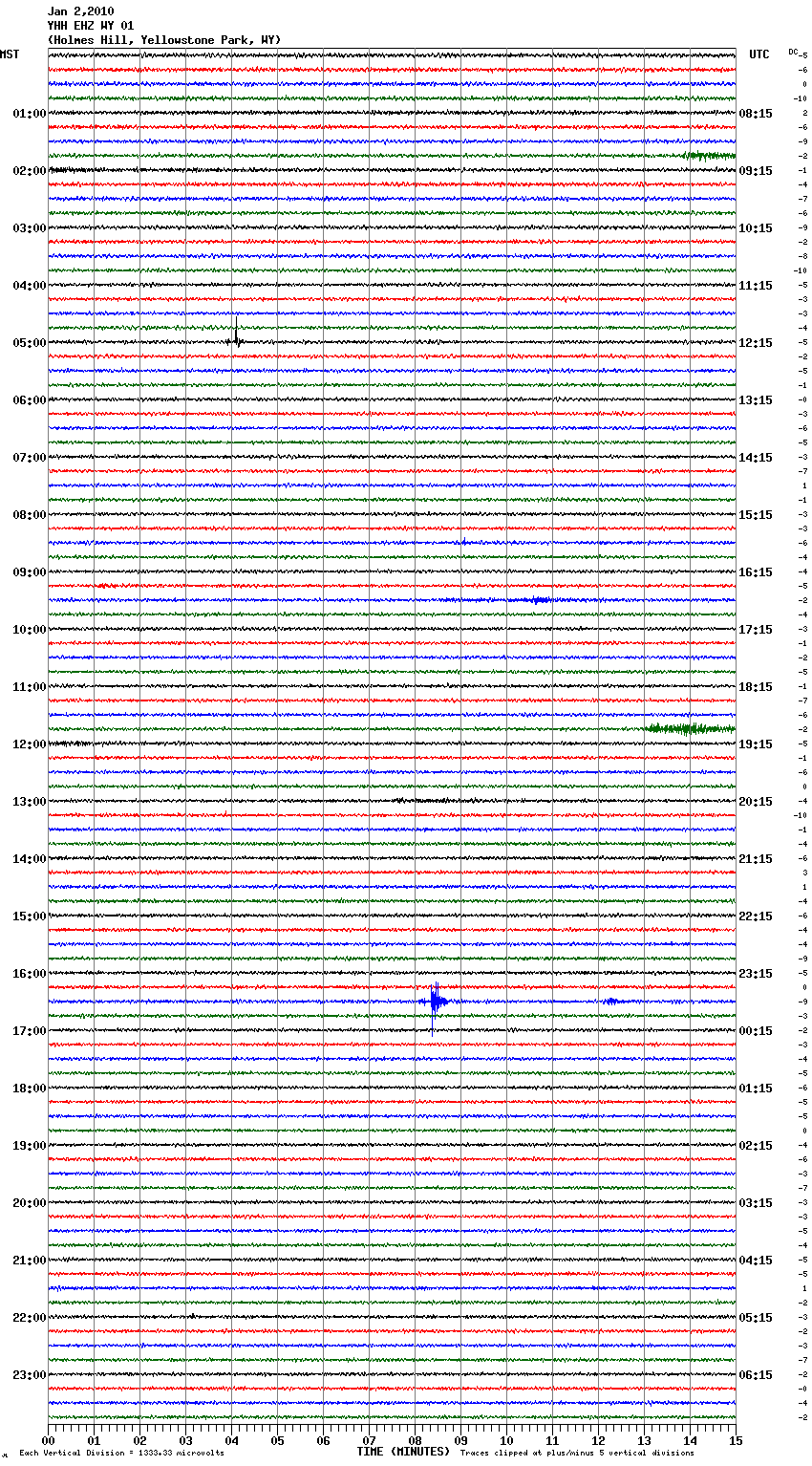Image resolution: width=812 pixels, height=1466 pixels.
Task: Select the '01:00' MST hour label
Action: point(30,114)
